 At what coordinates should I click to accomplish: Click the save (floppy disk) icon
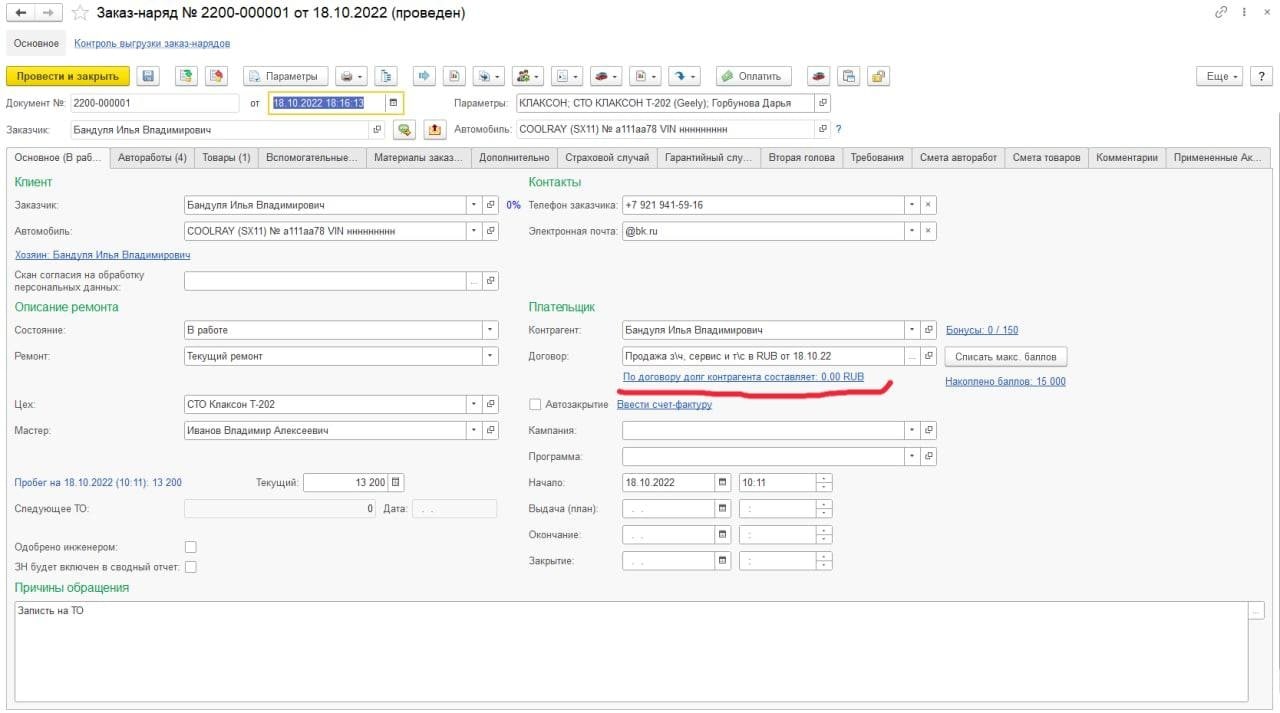click(148, 76)
